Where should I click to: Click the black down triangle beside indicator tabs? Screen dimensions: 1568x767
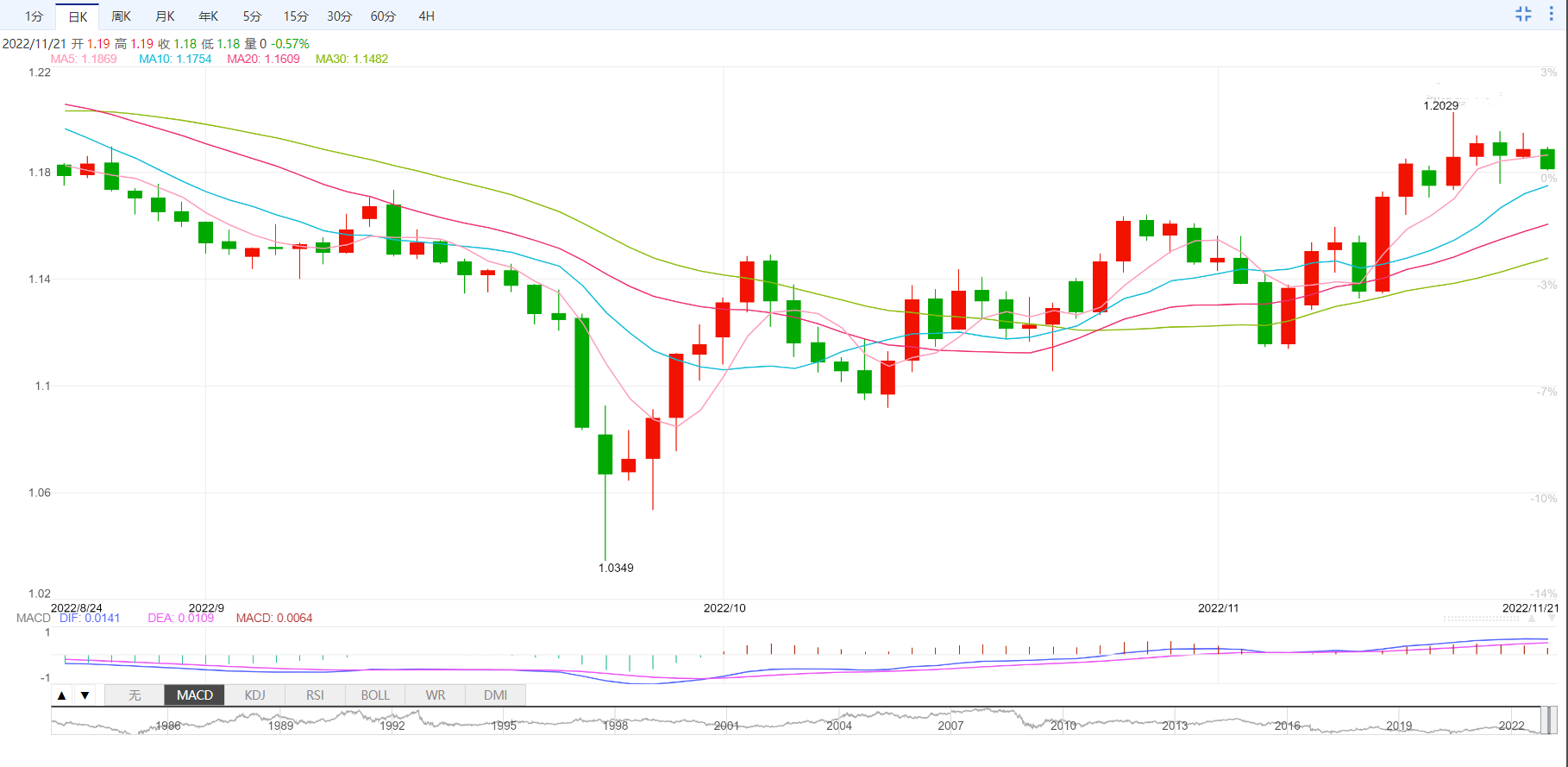(85, 695)
